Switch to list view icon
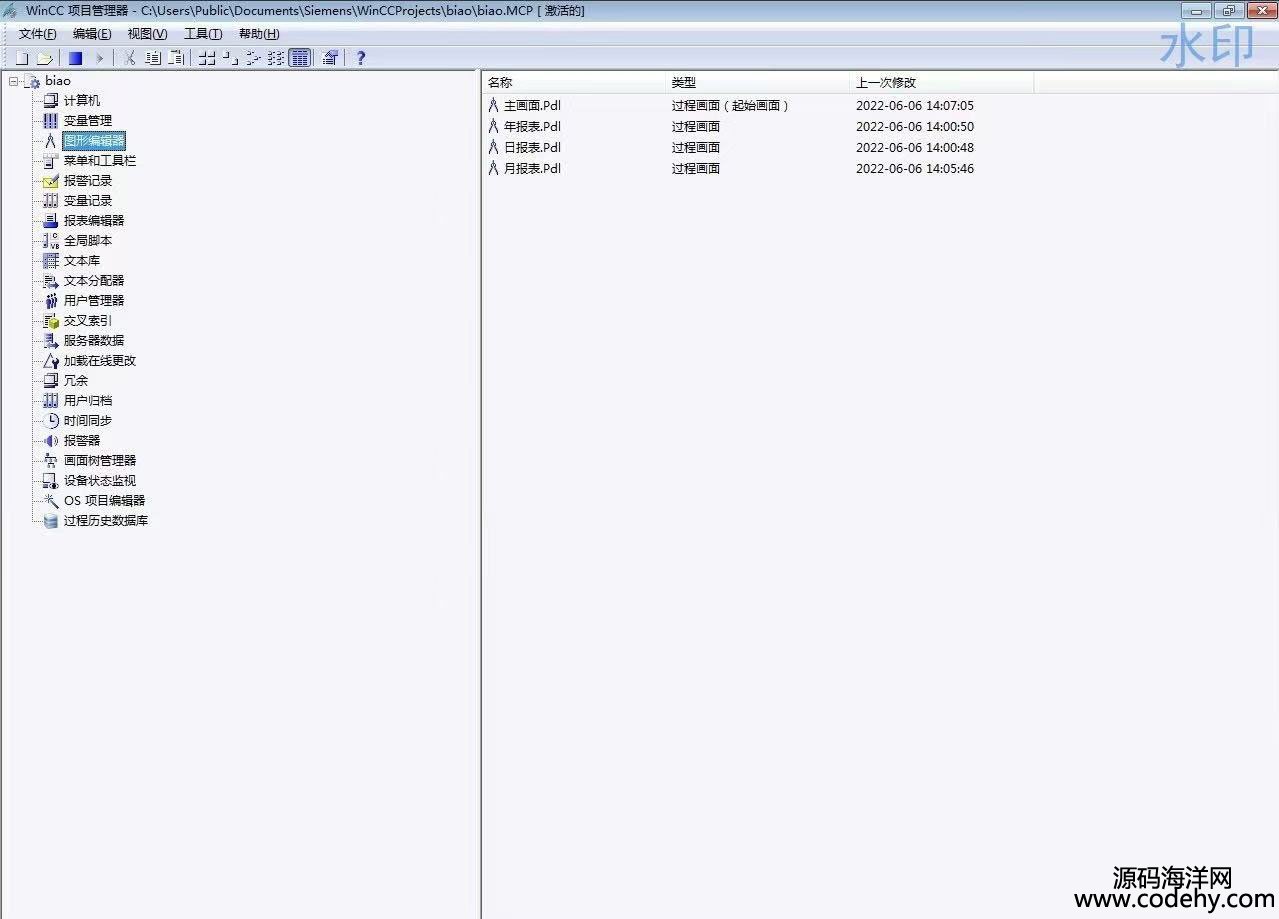The height and width of the screenshot is (919, 1279). point(276,58)
